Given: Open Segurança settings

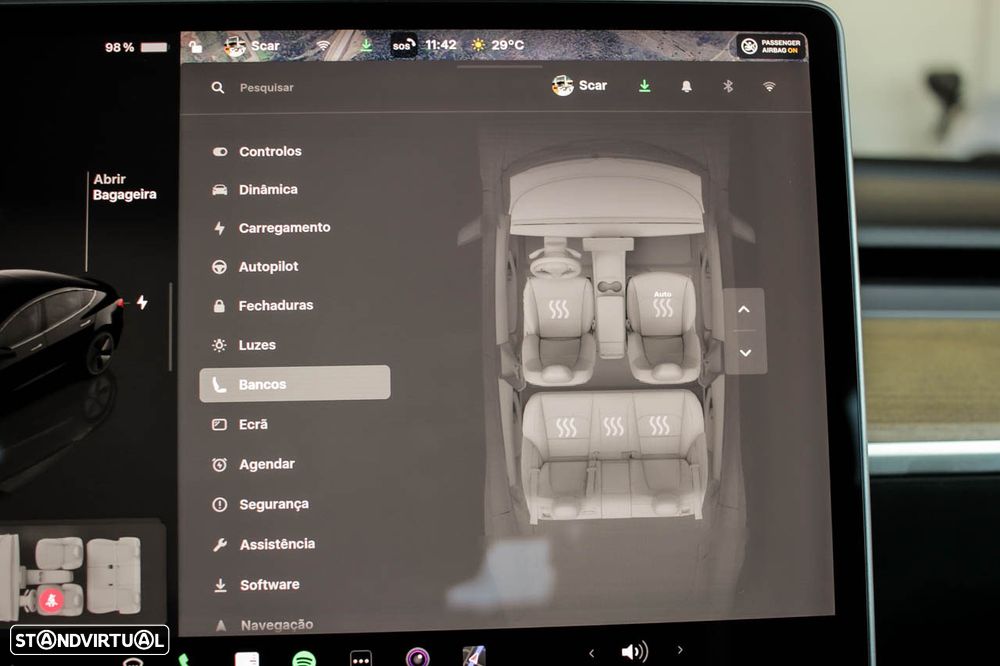Looking at the screenshot, I should 260,505.
